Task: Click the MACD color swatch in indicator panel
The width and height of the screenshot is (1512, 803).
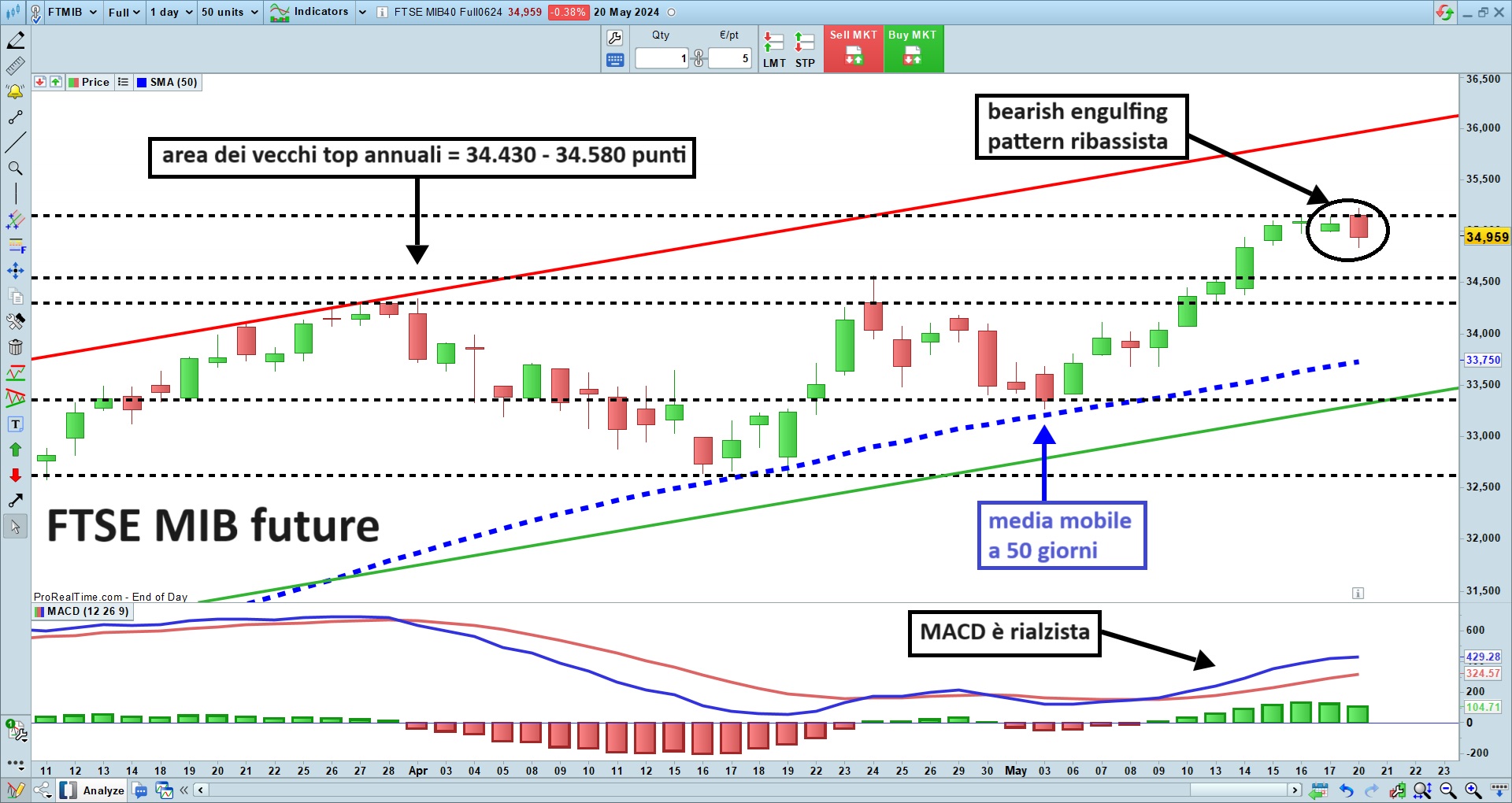Action: point(39,612)
